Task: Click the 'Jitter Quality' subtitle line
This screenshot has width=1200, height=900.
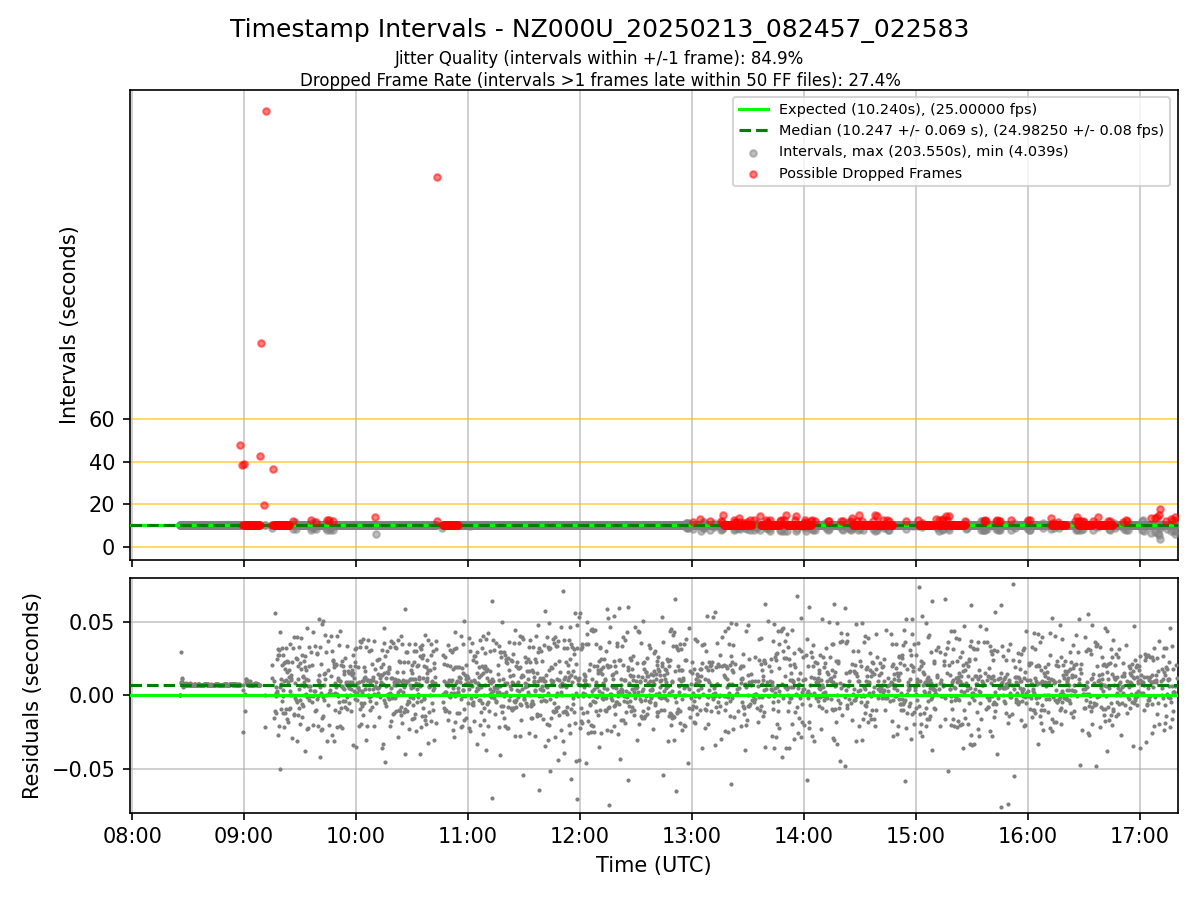Action: click(599, 58)
